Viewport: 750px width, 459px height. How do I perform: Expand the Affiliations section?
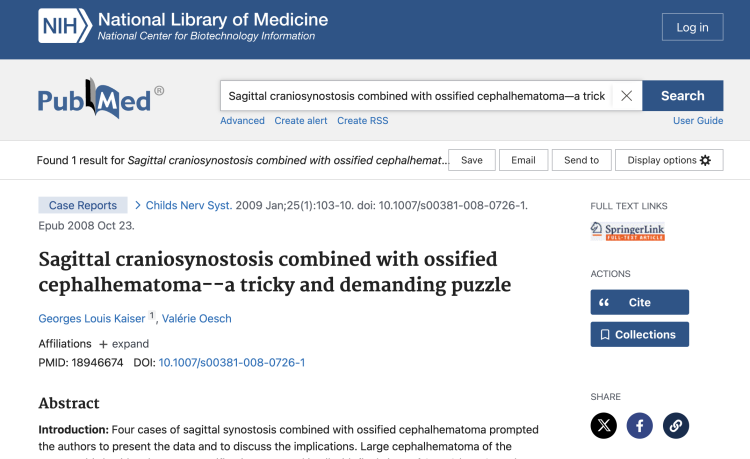pyautogui.click(x=123, y=344)
